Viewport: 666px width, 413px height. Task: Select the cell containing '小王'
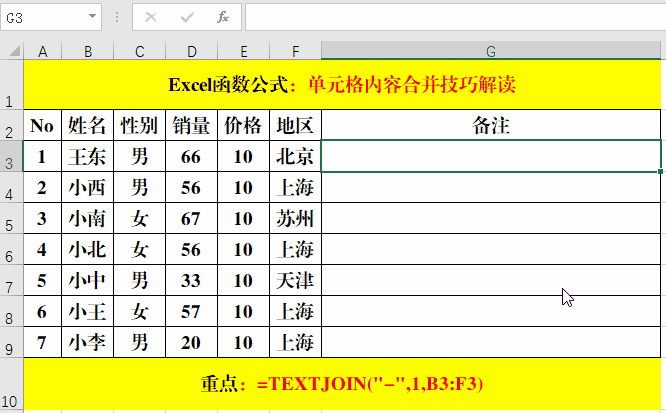[87, 311]
